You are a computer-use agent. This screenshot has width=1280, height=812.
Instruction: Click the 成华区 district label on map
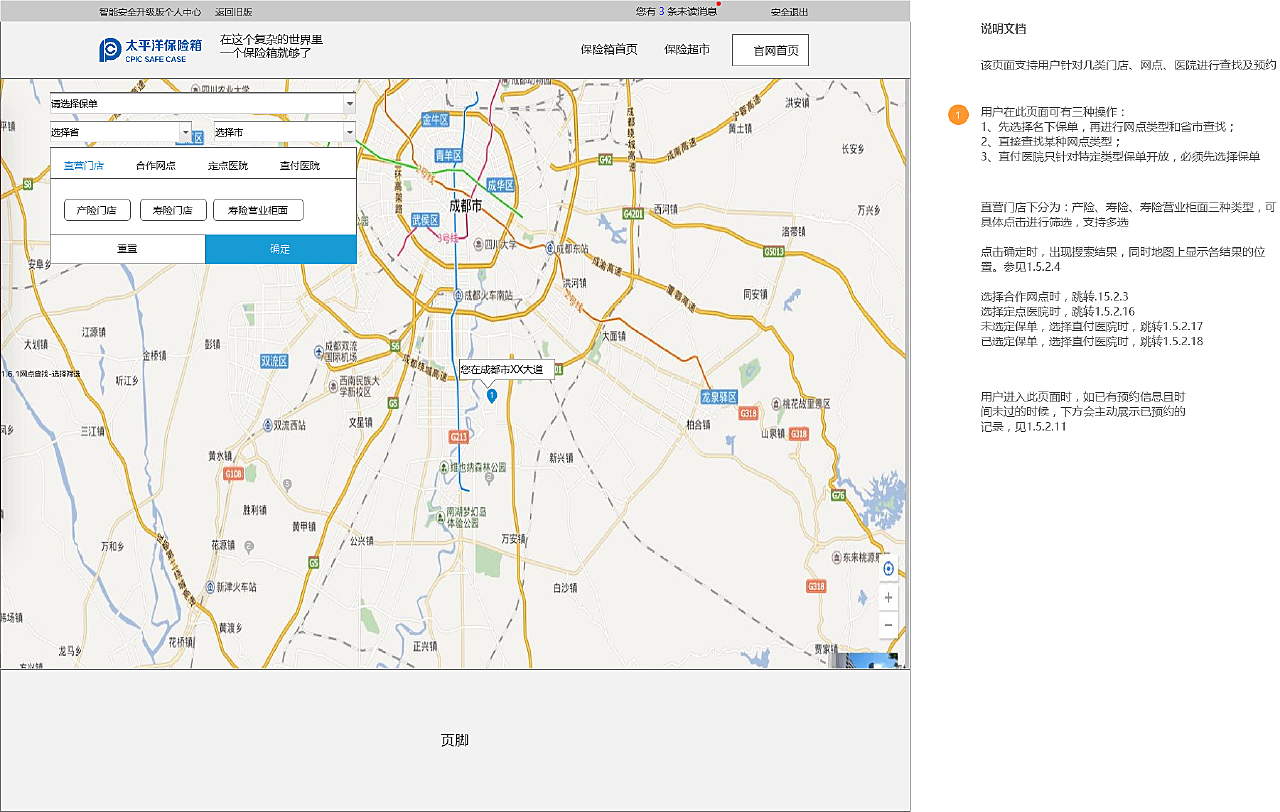click(500, 186)
